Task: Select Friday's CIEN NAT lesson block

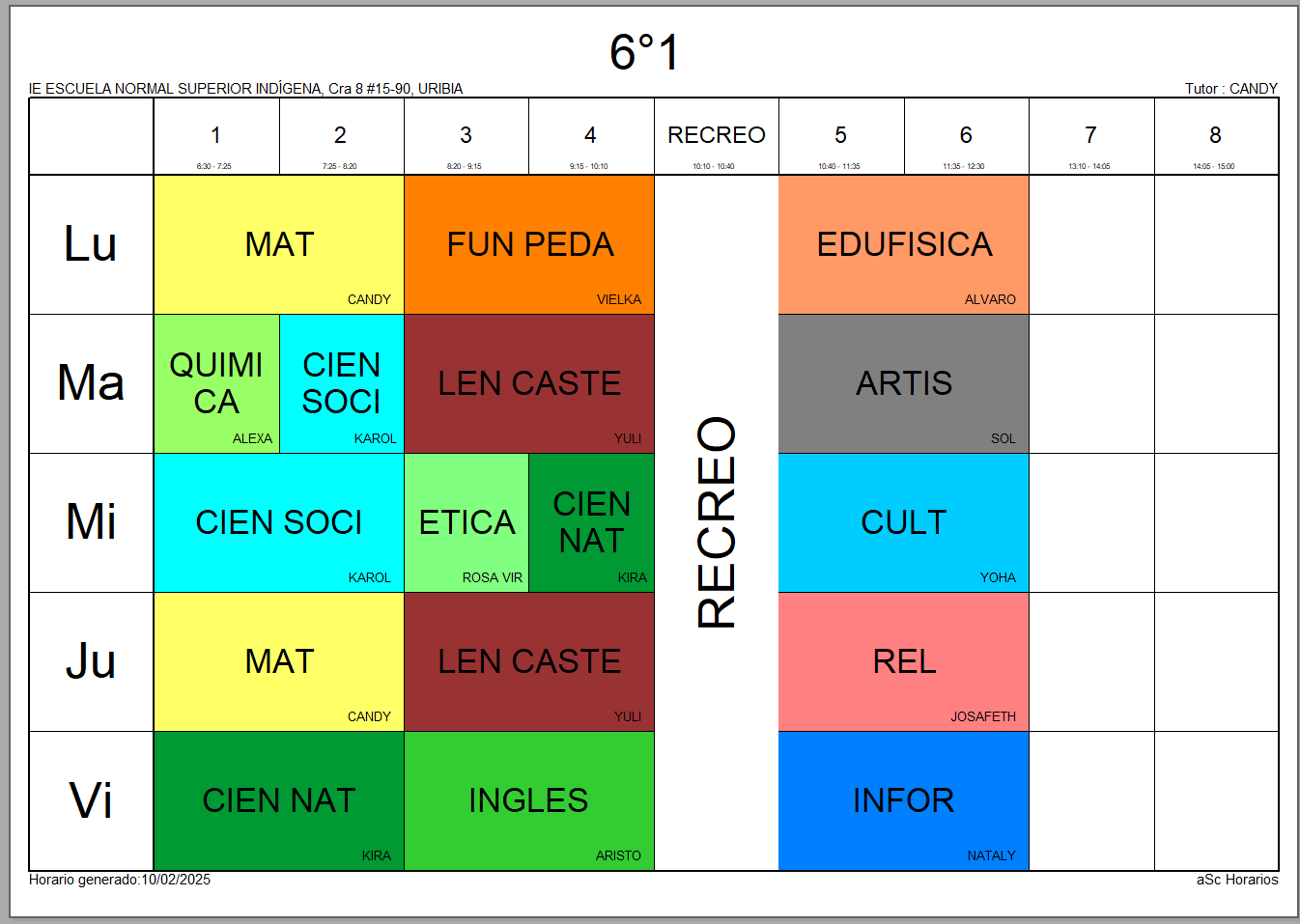Action: (279, 800)
